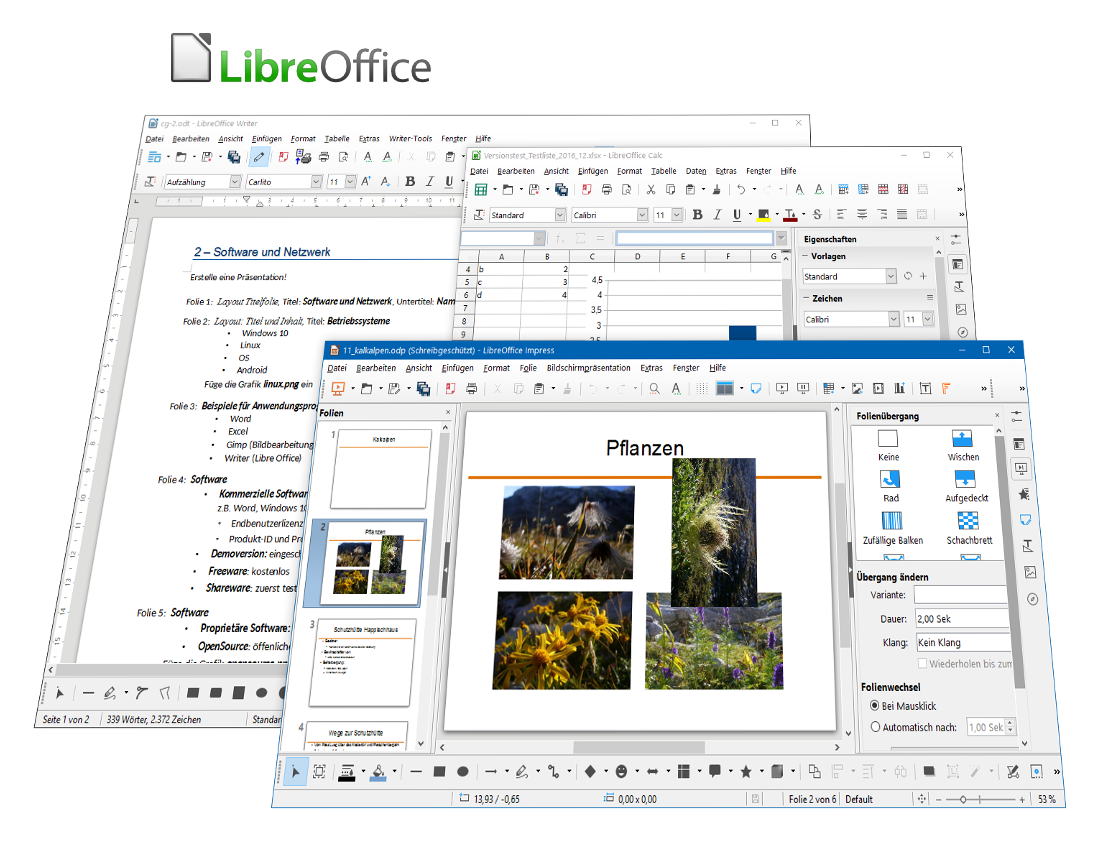Open Animation star in Impress sidebar
This screenshot has height=853, width=1105.
pos(1024,493)
